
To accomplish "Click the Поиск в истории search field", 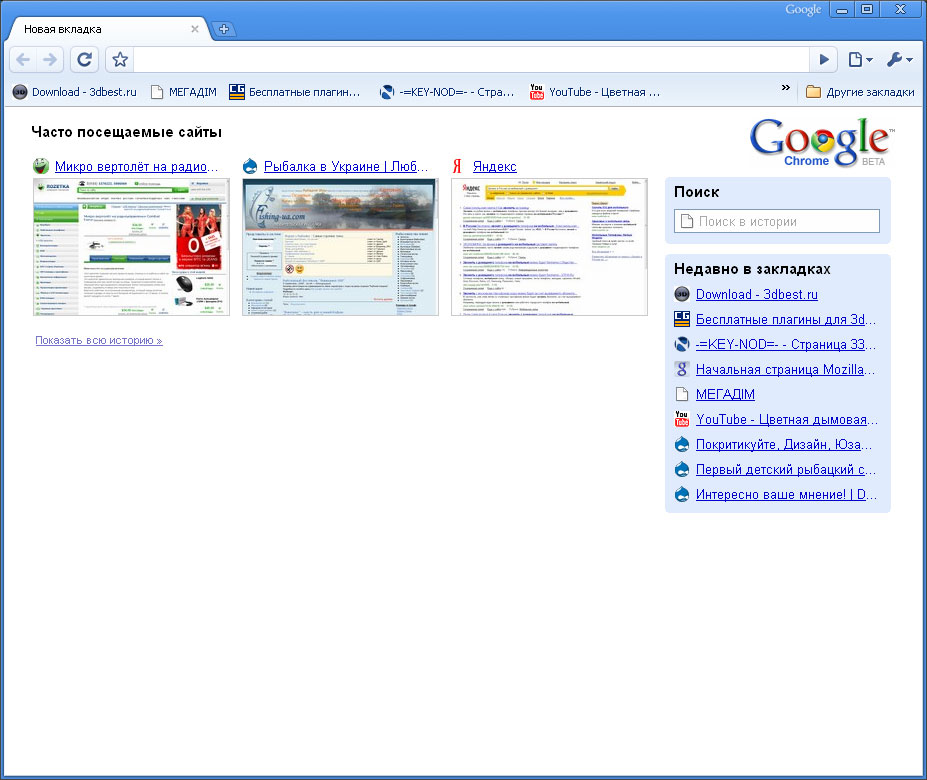I will pyautogui.click(x=777, y=221).
